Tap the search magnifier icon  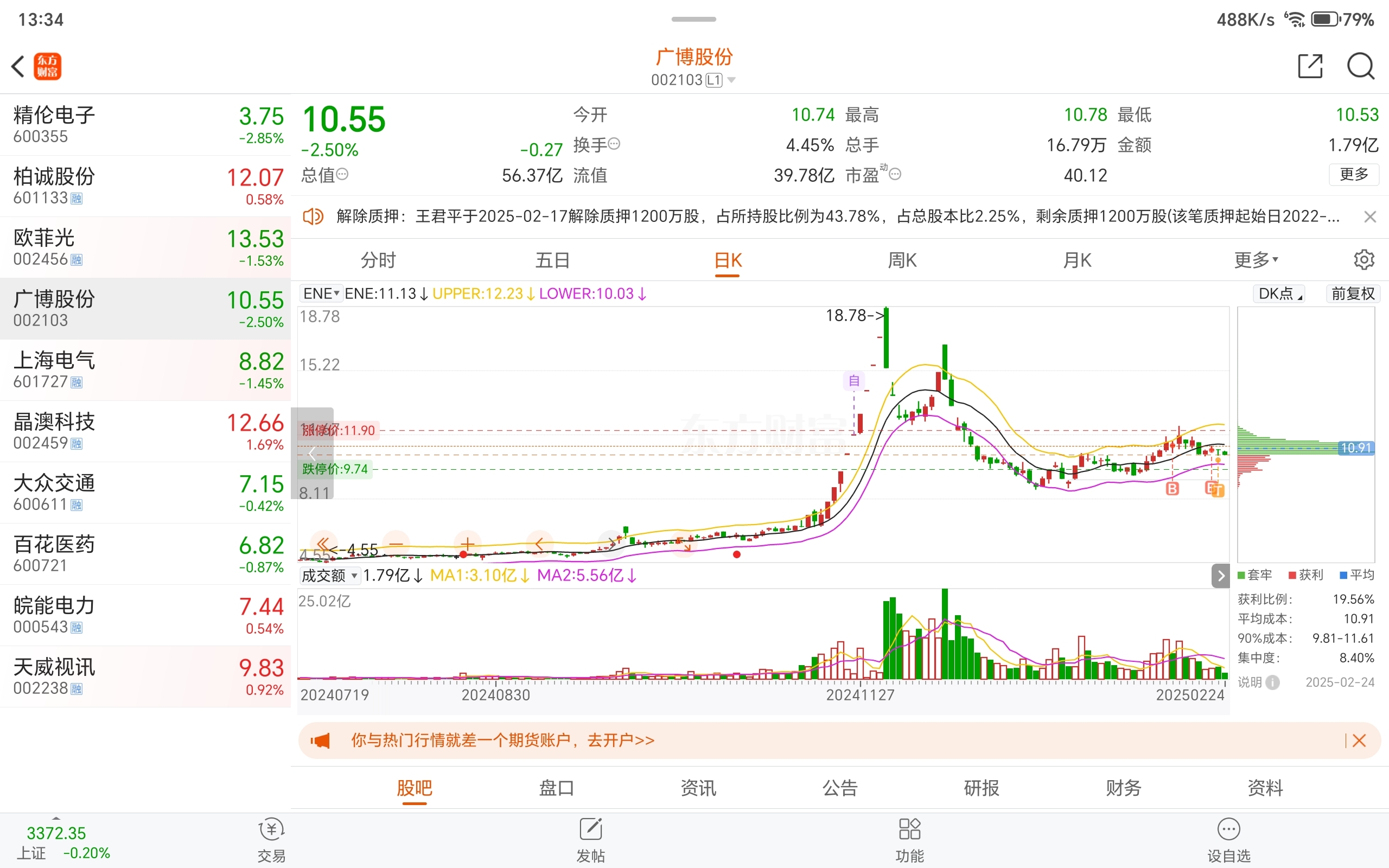[1360, 66]
